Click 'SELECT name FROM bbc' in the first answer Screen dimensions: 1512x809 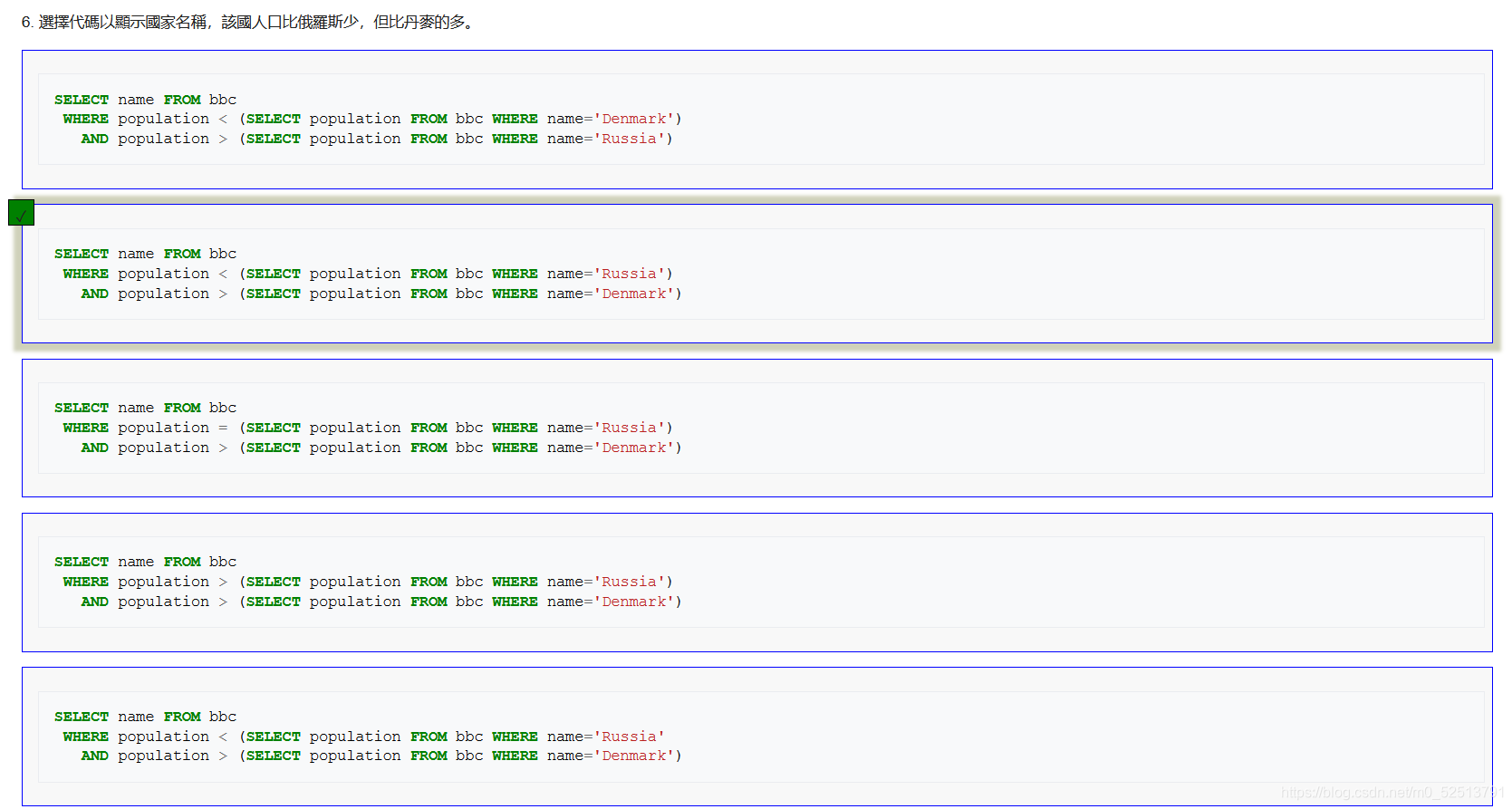tap(145, 100)
